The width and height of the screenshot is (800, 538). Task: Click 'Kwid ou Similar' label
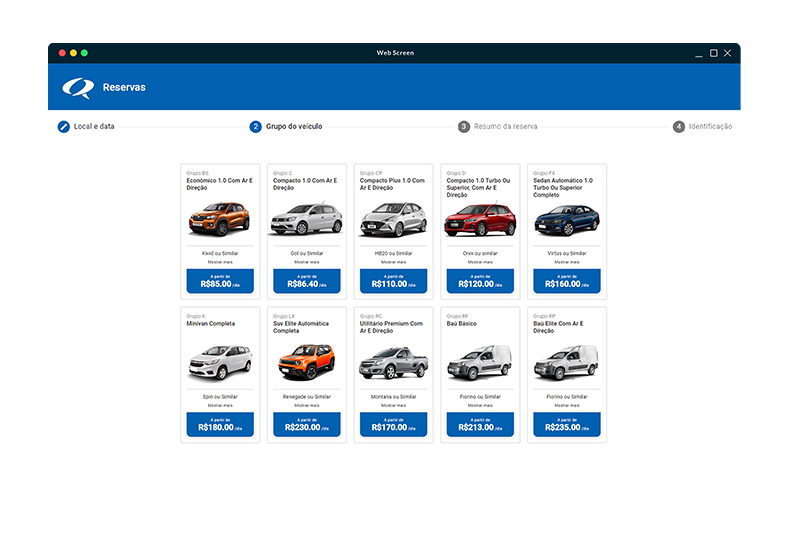[x=220, y=254]
